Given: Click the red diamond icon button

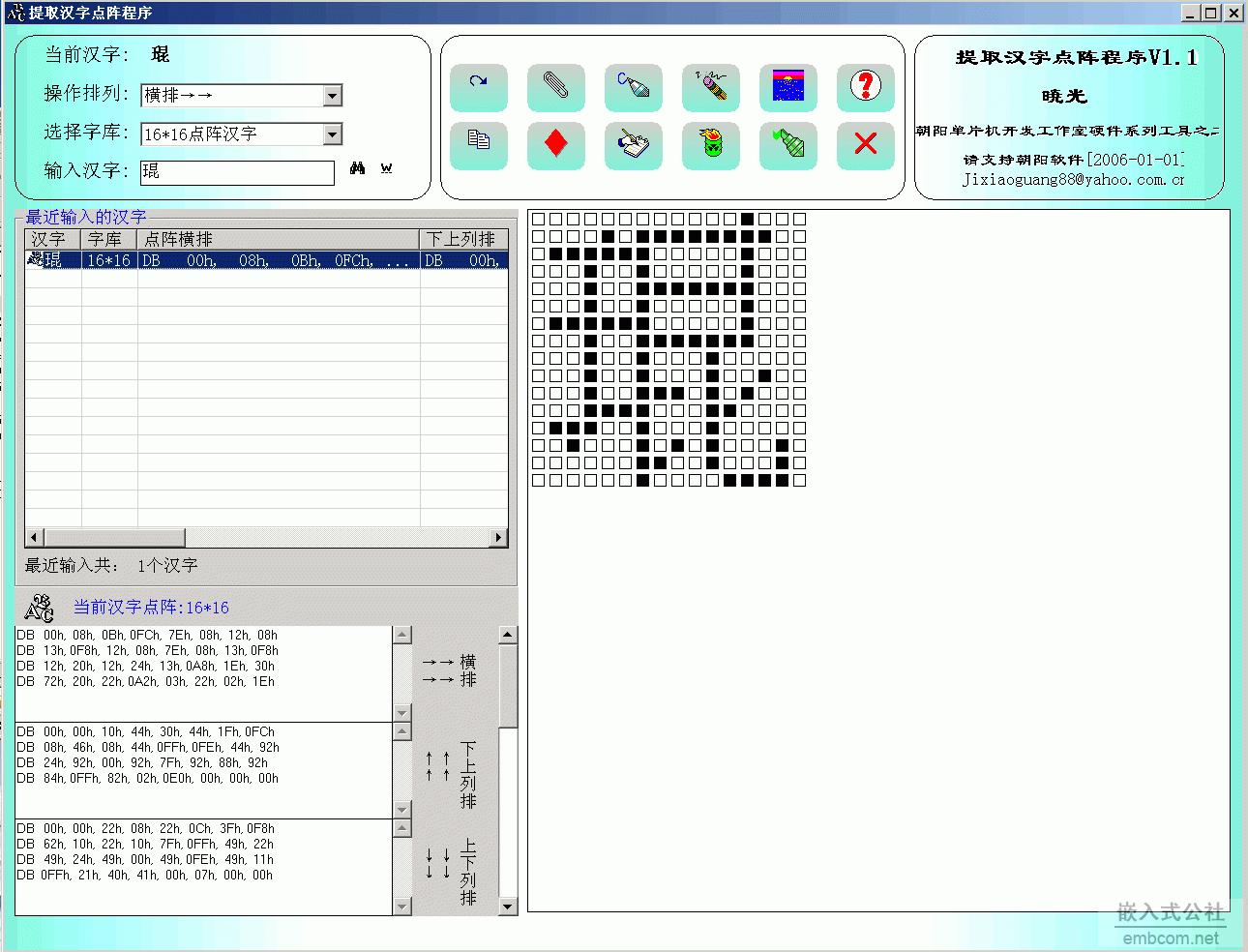Looking at the screenshot, I should pos(556,145).
